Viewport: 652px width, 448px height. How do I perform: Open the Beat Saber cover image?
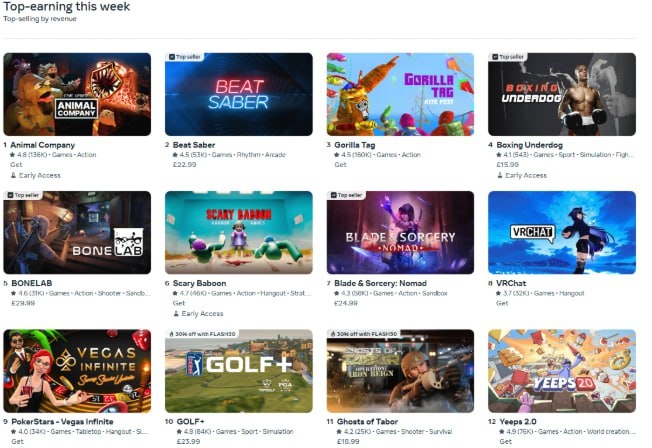coord(239,94)
